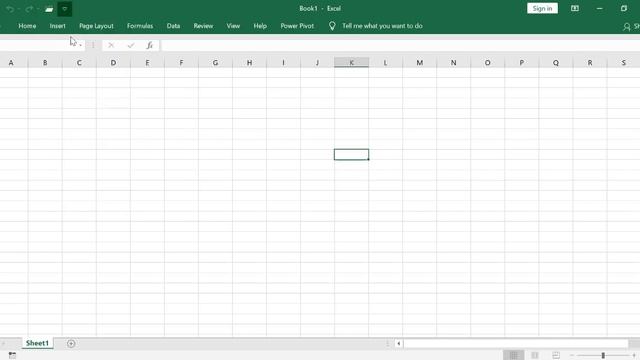This screenshot has height=360, width=640.
Task: Open the Review ribbon tab
Action: point(203,26)
